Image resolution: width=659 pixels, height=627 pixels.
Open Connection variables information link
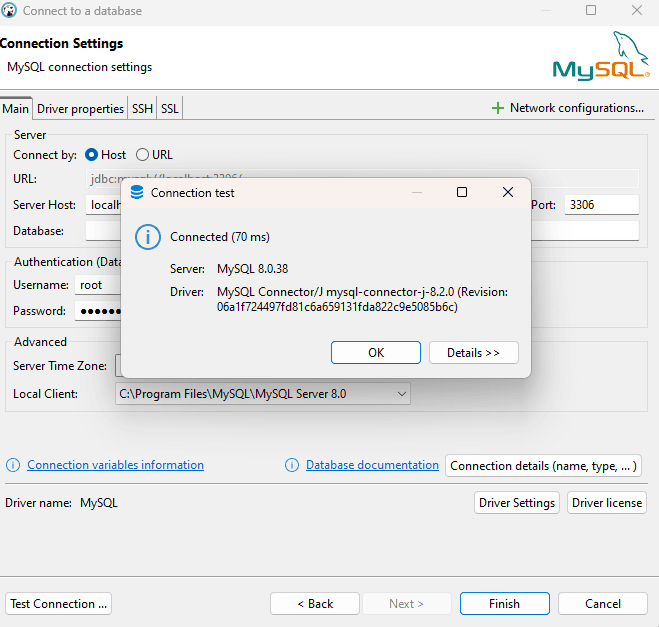116,465
